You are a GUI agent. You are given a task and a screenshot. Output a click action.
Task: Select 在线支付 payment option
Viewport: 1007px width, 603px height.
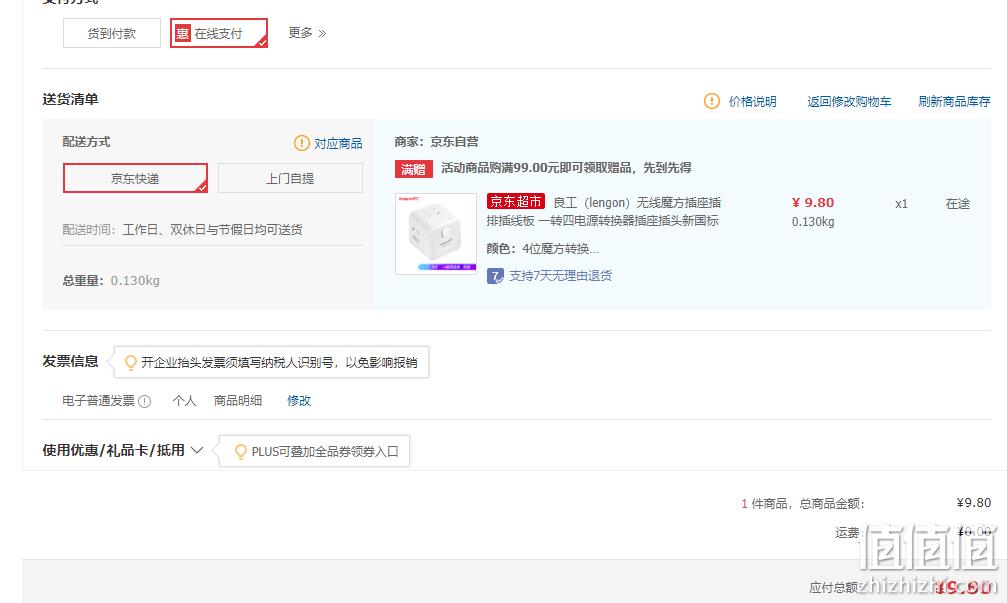[x=219, y=33]
